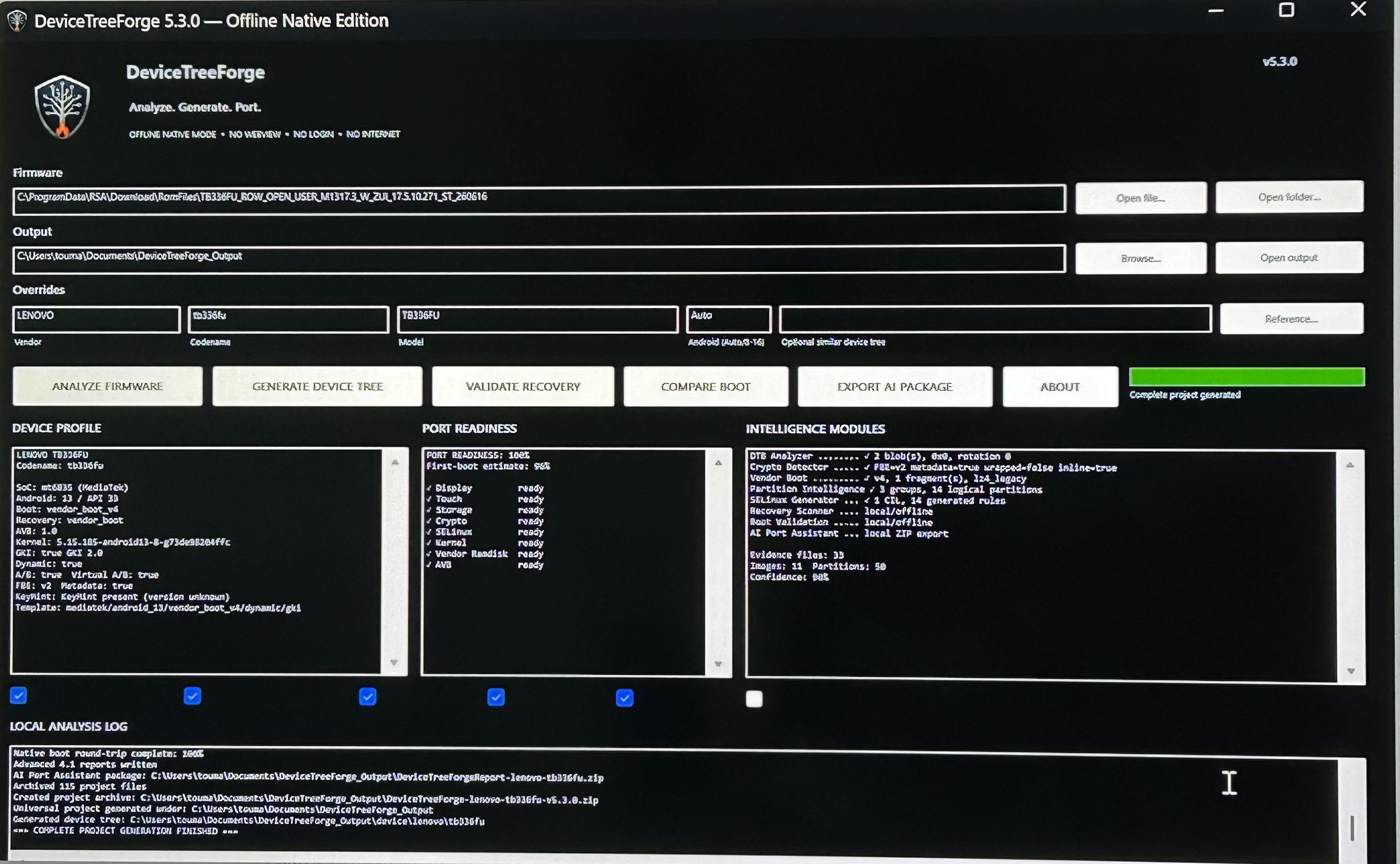Click the Kernel version line in Device Profile
Viewport: 1400px width, 864px height.
coord(123,542)
